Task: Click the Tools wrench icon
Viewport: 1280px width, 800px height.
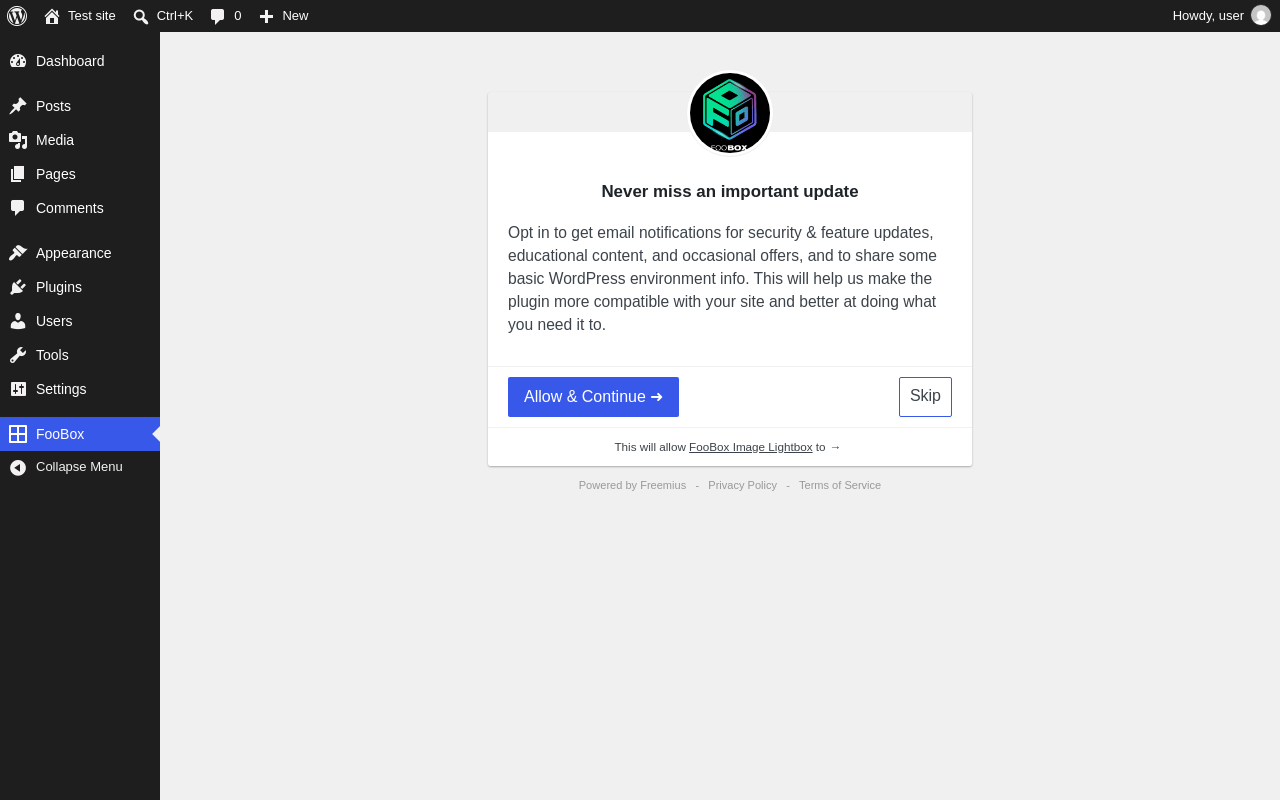Action: pyautogui.click(x=18, y=355)
